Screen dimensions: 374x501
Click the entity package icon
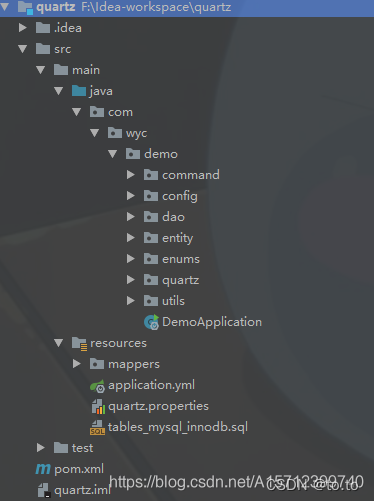151,238
